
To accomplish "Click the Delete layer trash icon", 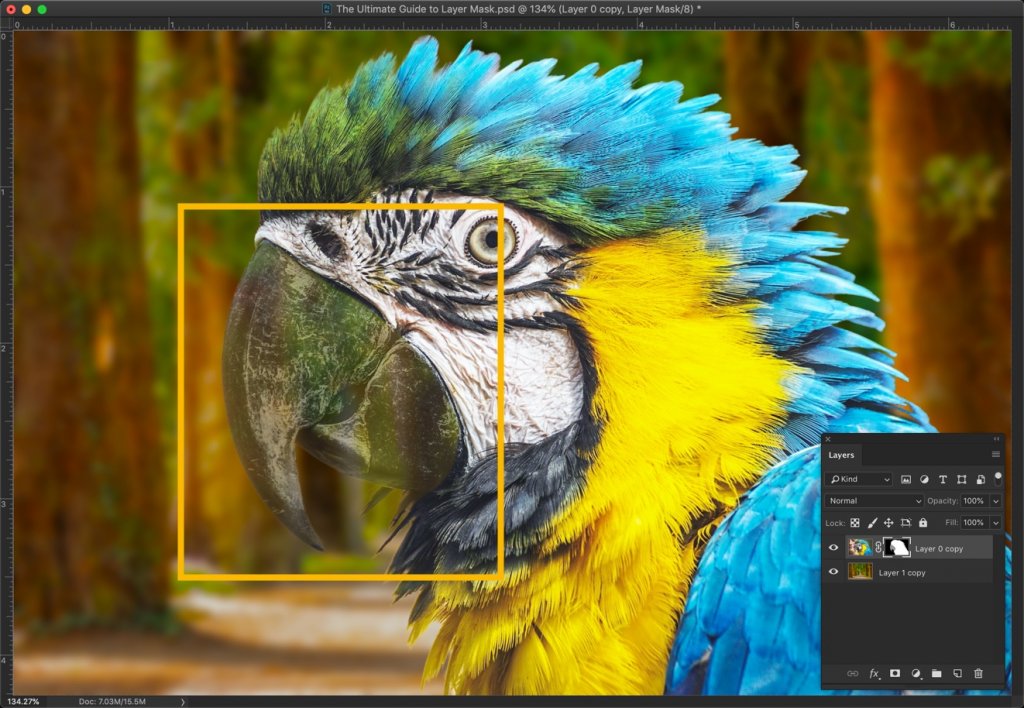I will coord(977,674).
